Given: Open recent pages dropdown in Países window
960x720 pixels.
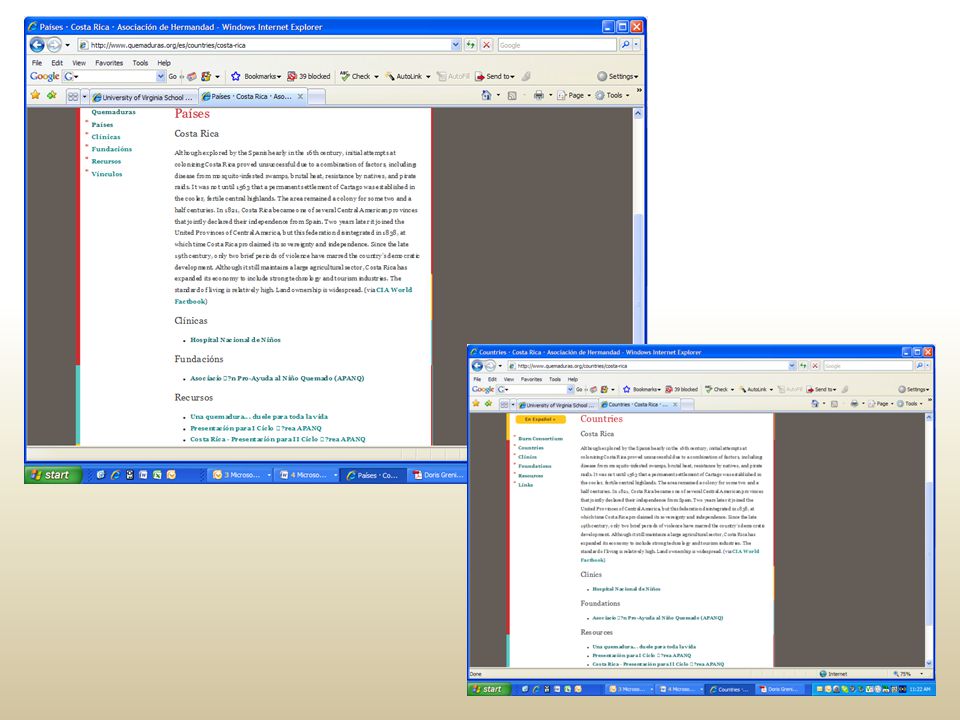Looking at the screenshot, I should 67,45.
